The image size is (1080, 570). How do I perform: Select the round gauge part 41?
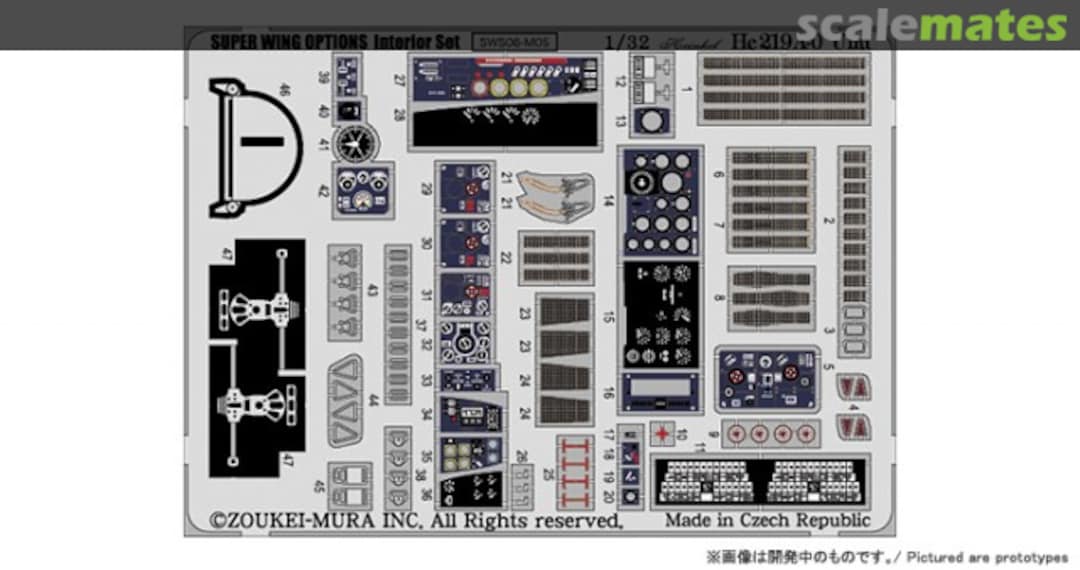351,145
